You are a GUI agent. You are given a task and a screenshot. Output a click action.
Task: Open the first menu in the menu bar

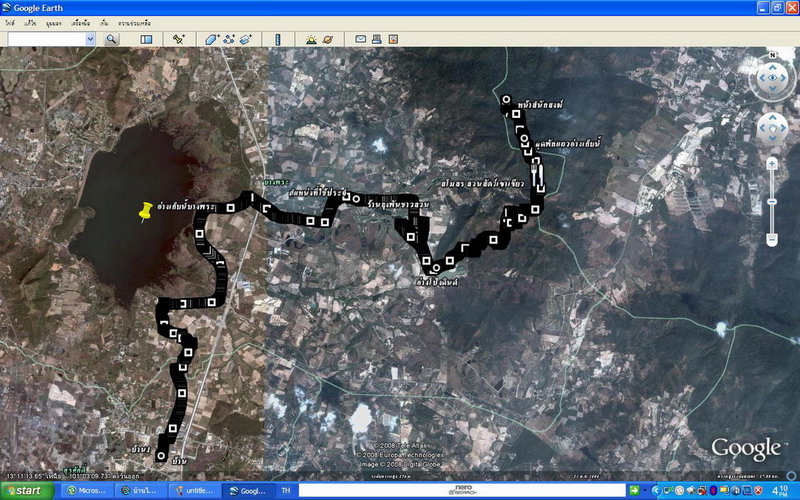click(11, 22)
